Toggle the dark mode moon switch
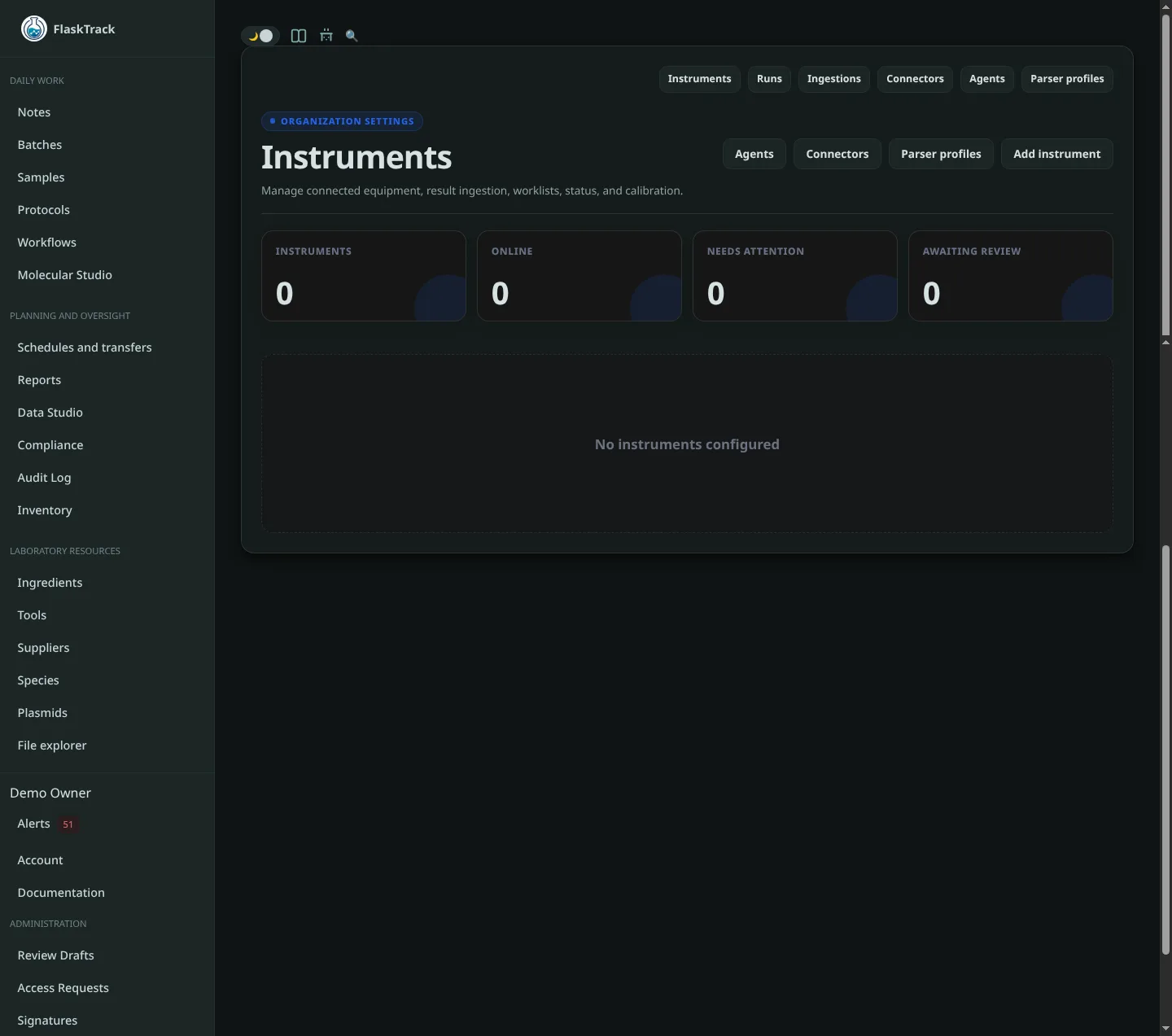 click(x=260, y=36)
